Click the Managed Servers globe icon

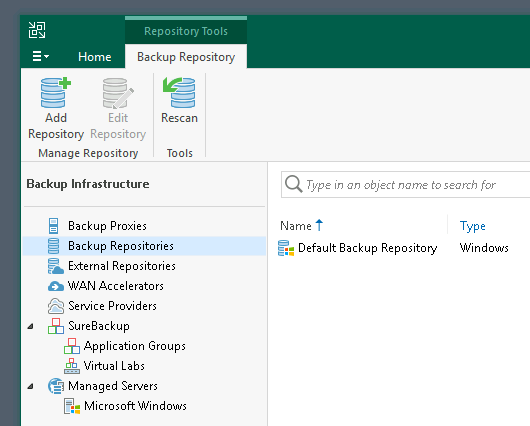56,386
